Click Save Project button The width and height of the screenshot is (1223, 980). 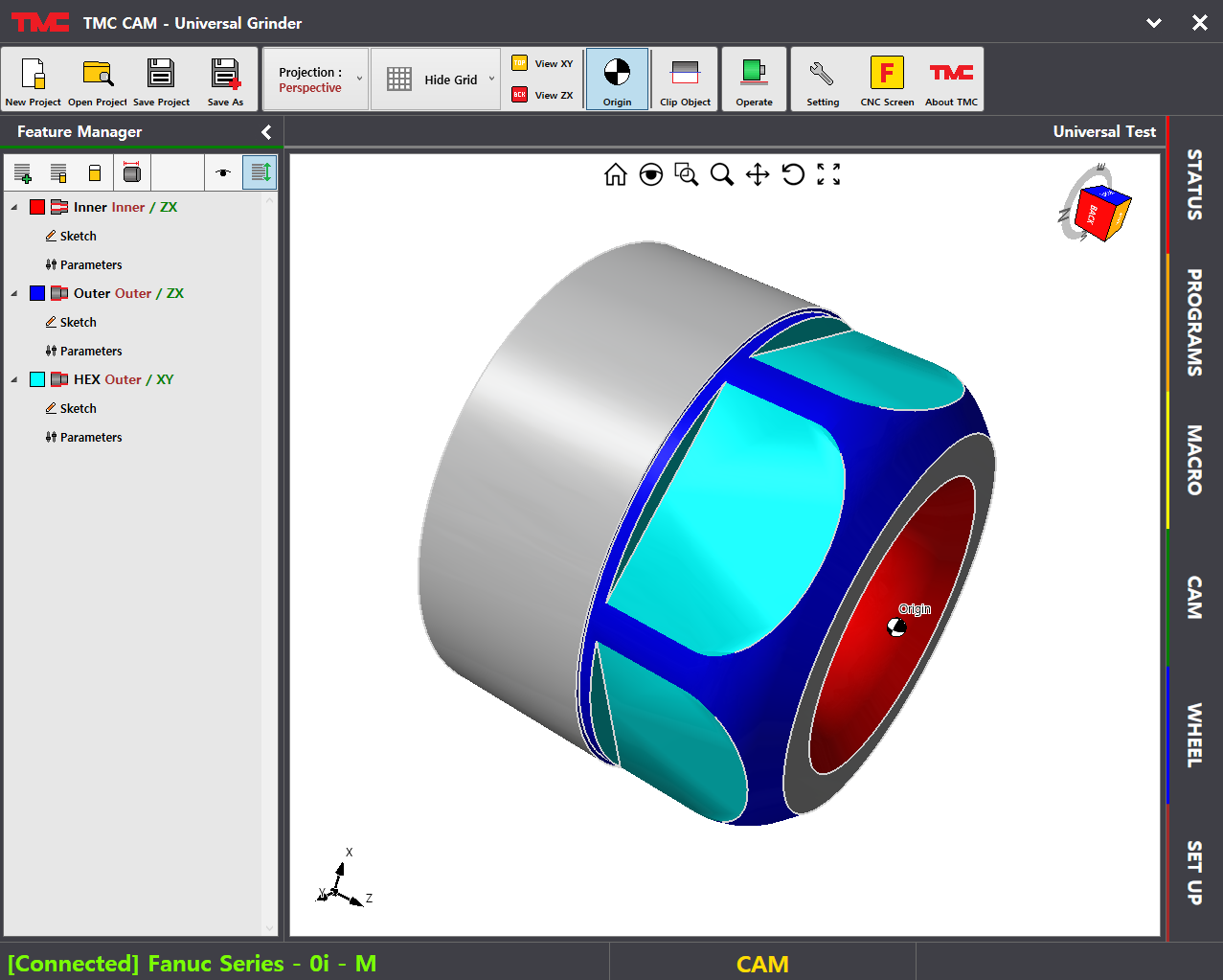pos(161,80)
